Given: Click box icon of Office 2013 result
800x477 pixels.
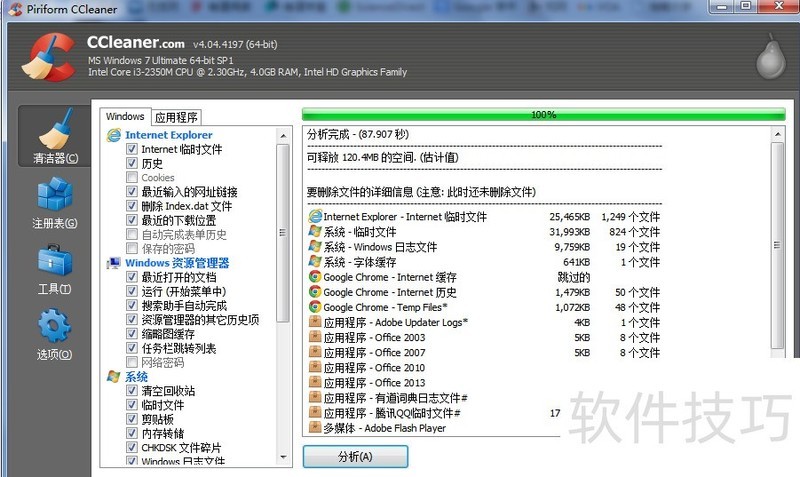Looking at the screenshot, I should coord(315,383).
